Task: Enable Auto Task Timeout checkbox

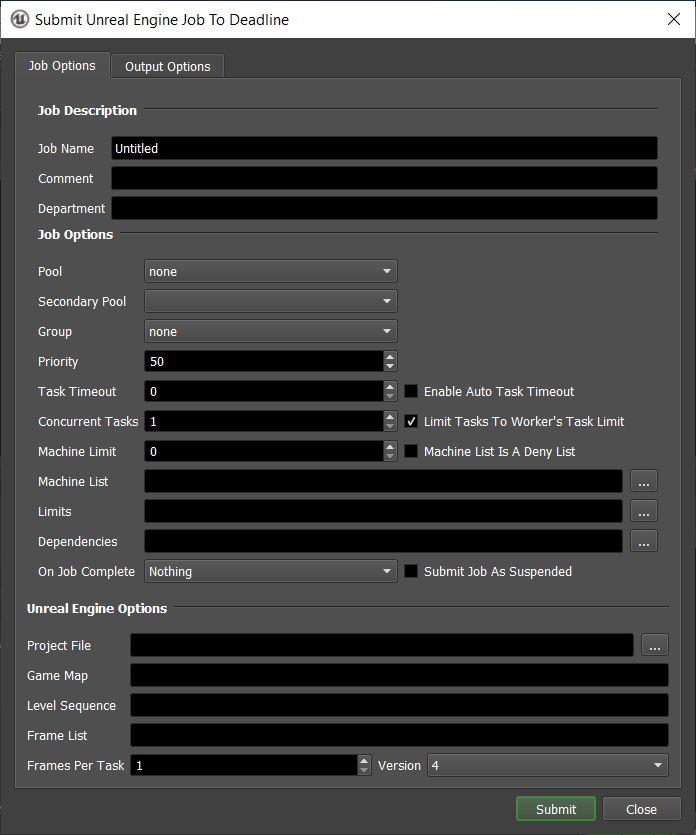Action: tap(411, 391)
